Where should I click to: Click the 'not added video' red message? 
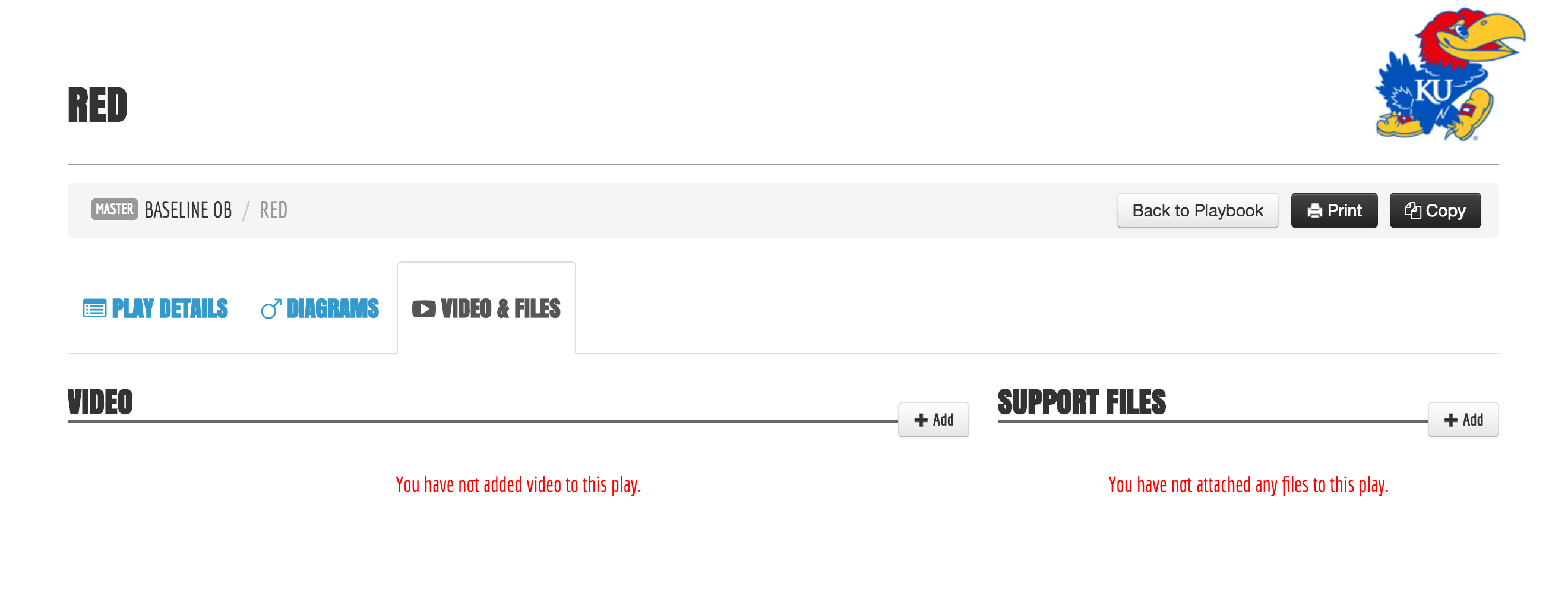click(518, 485)
